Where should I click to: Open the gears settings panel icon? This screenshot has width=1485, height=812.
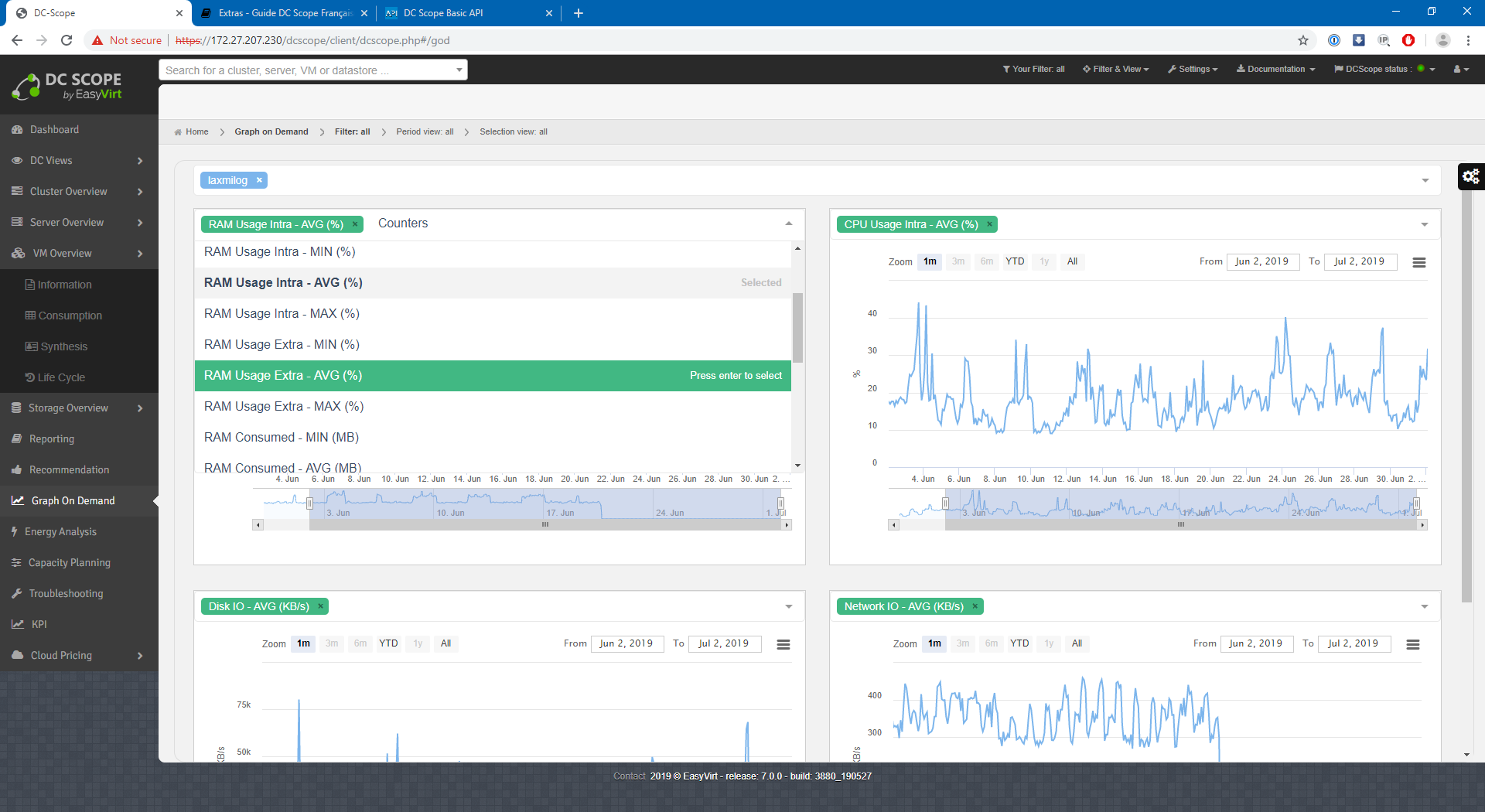pos(1470,176)
